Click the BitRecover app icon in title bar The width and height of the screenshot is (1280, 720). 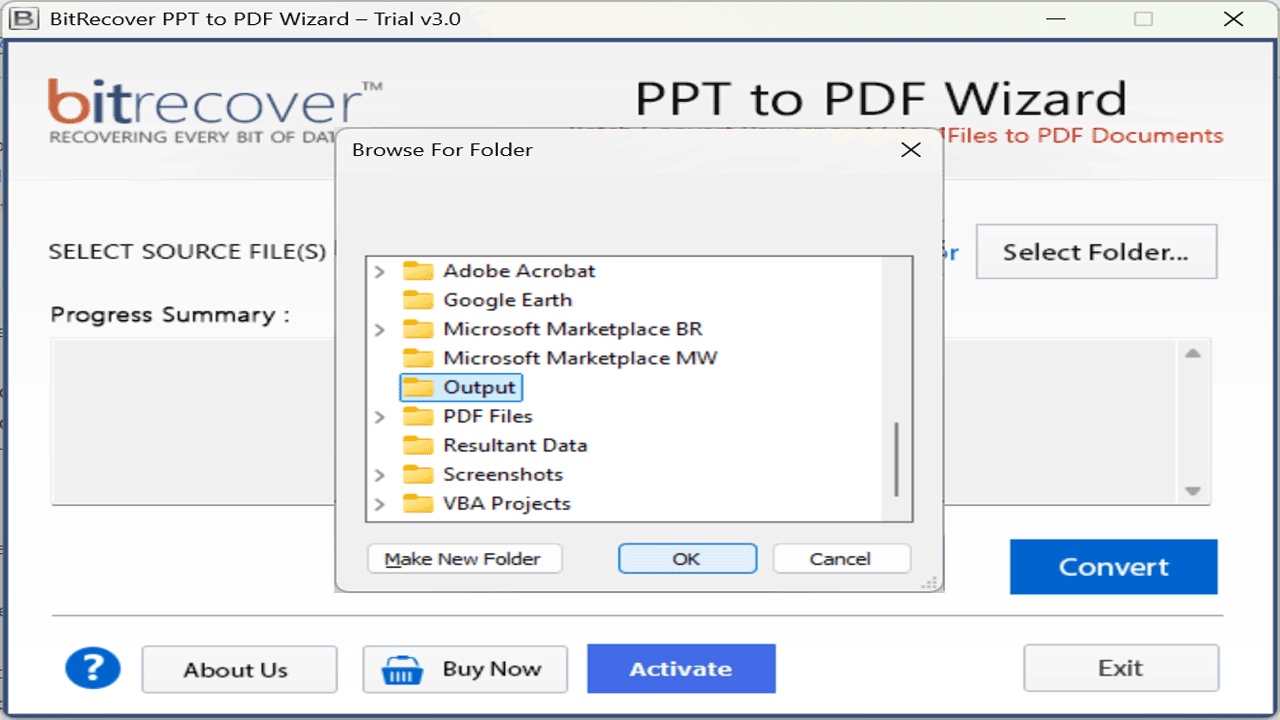click(22, 18)
